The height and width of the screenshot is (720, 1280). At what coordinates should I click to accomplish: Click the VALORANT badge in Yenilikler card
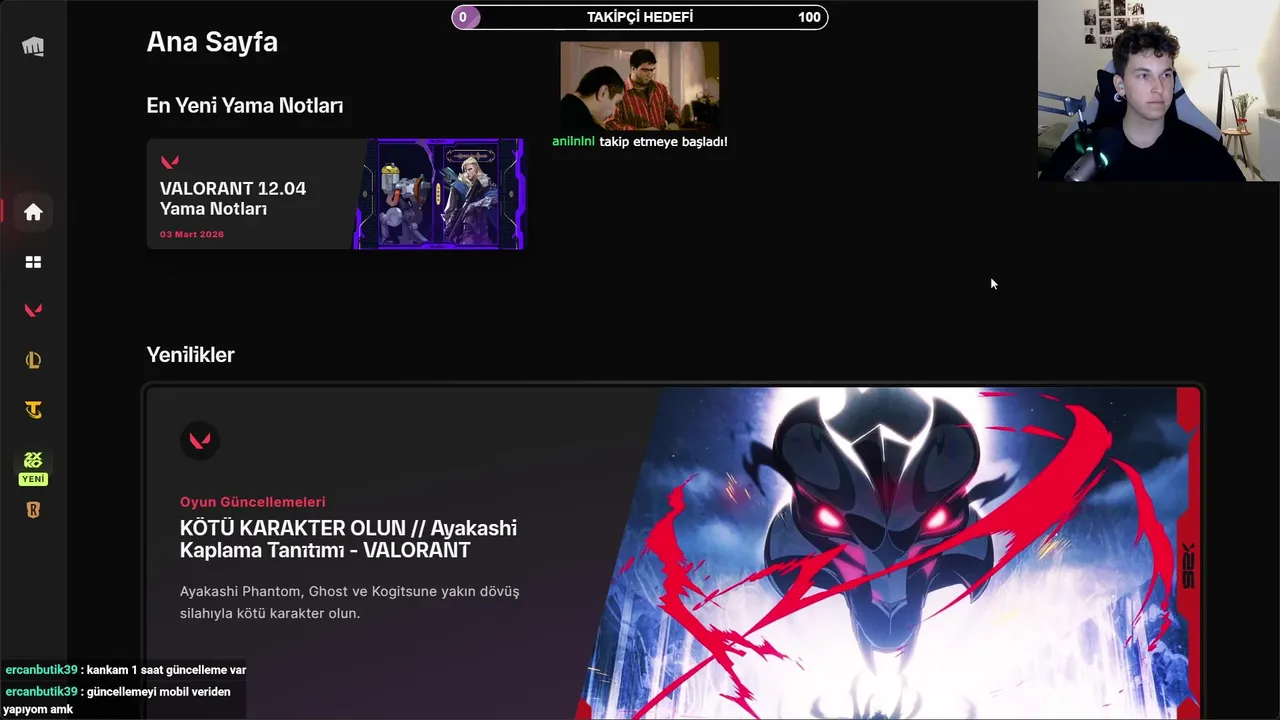coord(199,440)
